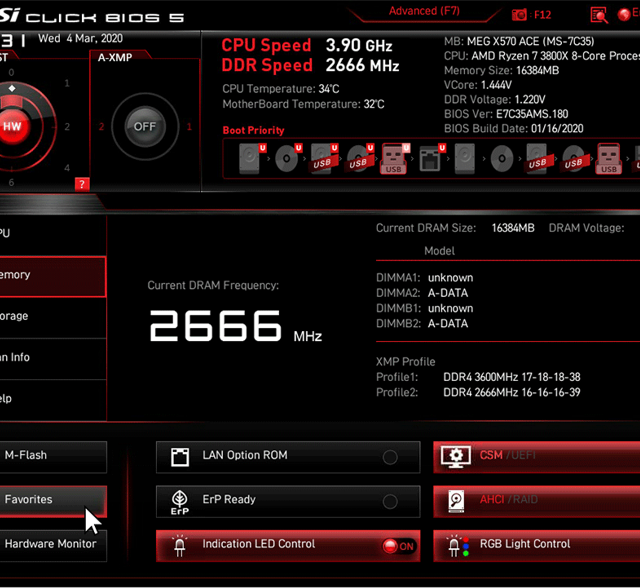Select the legacy USB key boot icon
The image size is (640, 588).
[609, 159]
